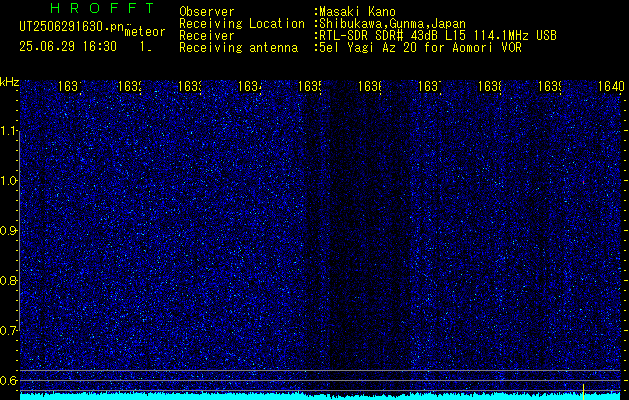Click the HROFFT title text
This screenshot has width=629, height=400.
tap(103, 8)
